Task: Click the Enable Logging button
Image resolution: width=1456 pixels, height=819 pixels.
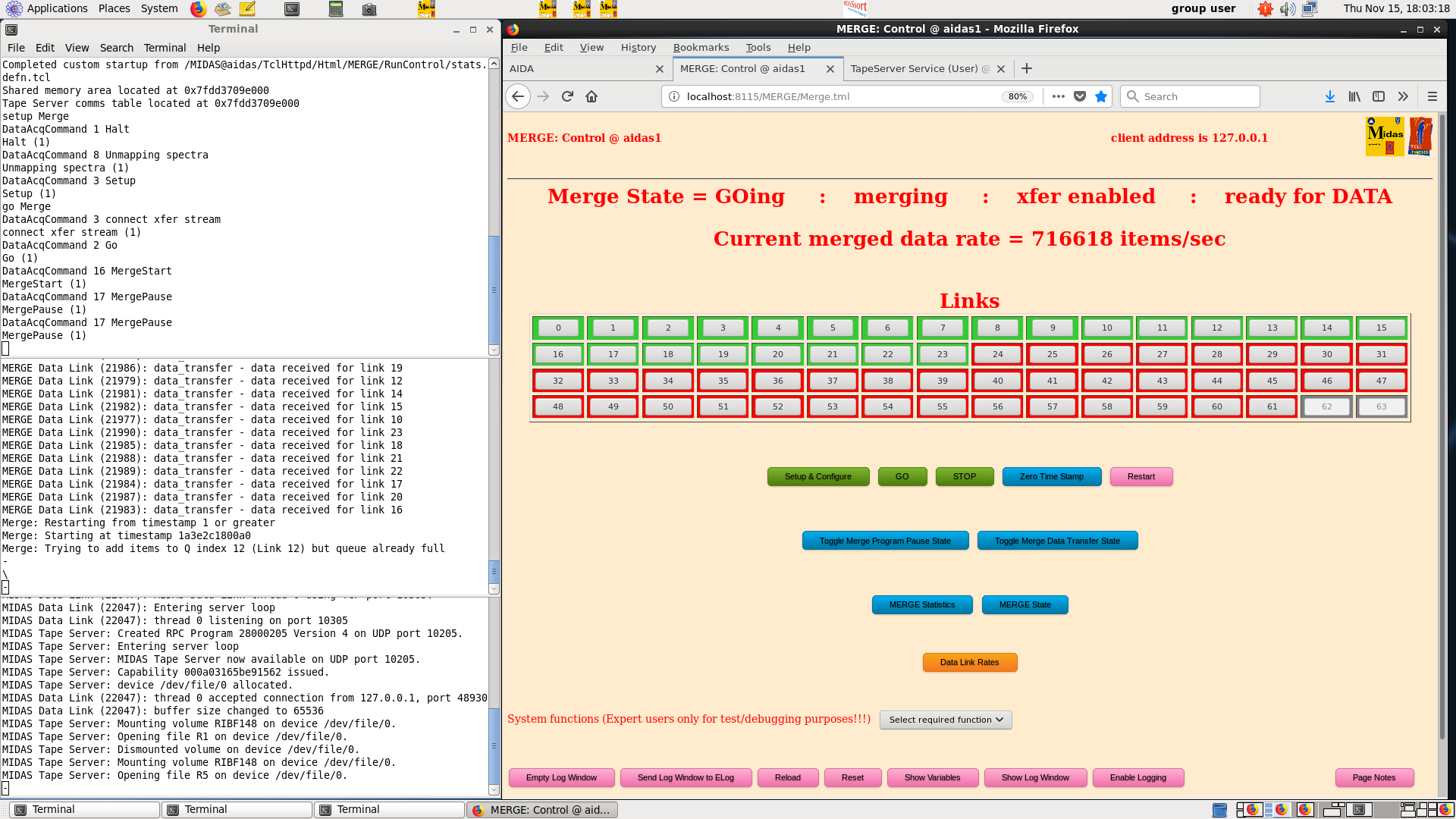Action: click(1137, 777)
